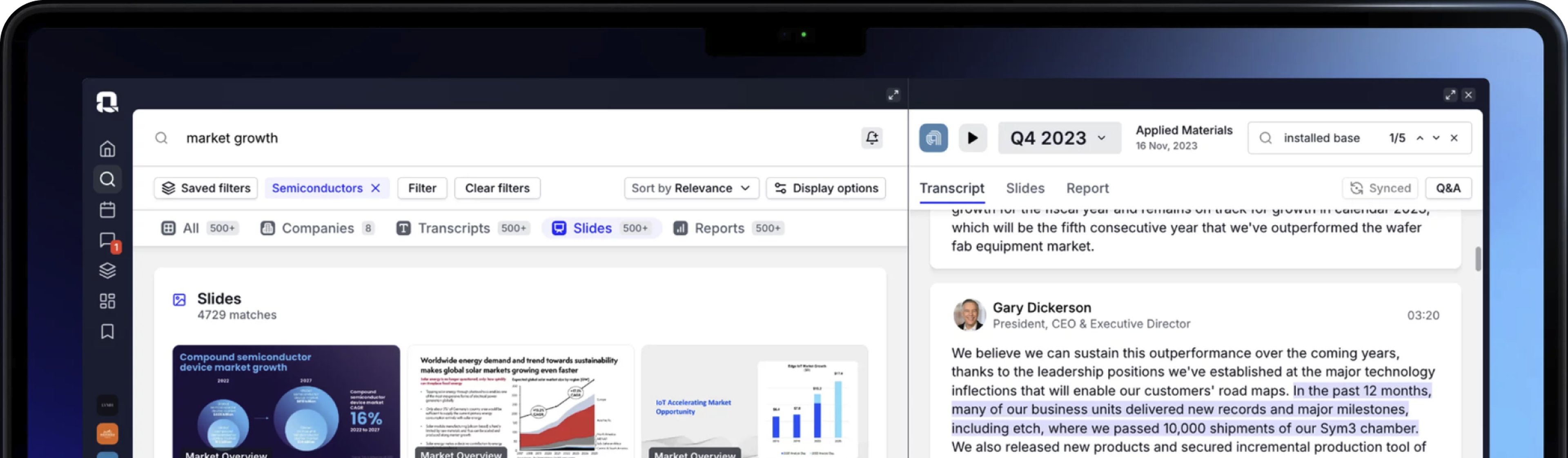This screenshot has height=458, width=1568.
Task: Open the Home icon in the sidebar
Action: (107, 149)
